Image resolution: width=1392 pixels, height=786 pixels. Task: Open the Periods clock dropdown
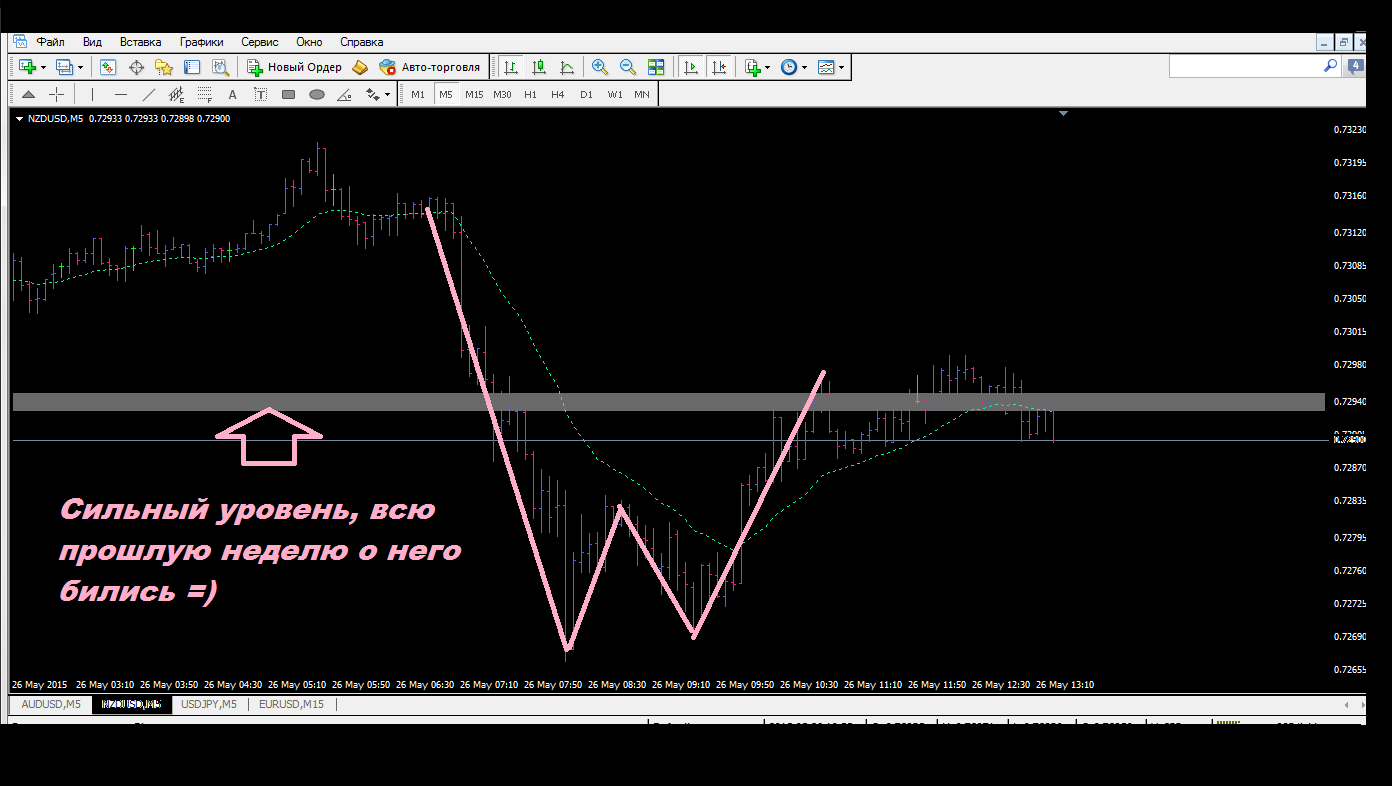pyautogui.click(x=804, y=67)
